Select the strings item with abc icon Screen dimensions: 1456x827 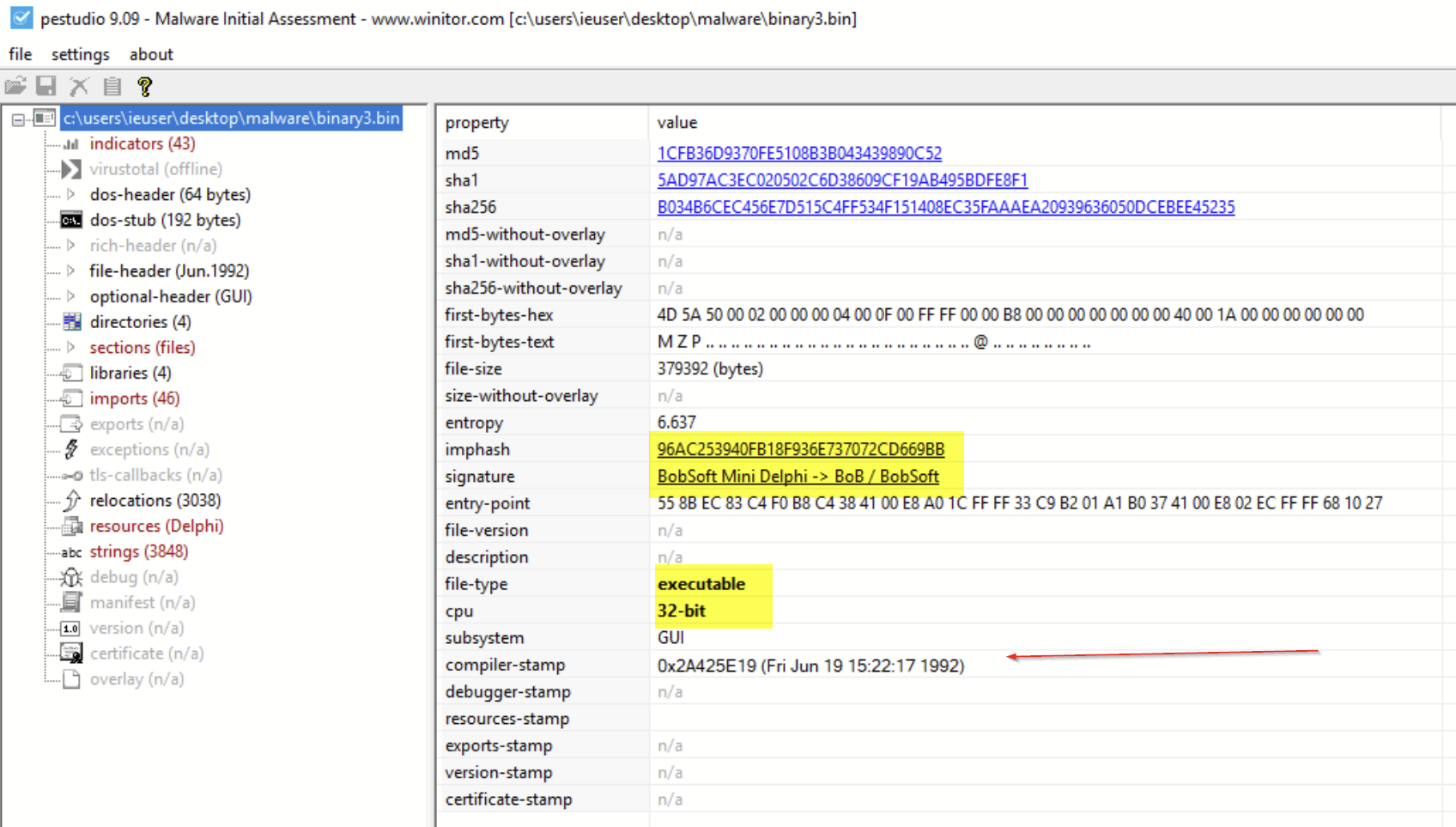pyautogui.click(x=139, y=550)
